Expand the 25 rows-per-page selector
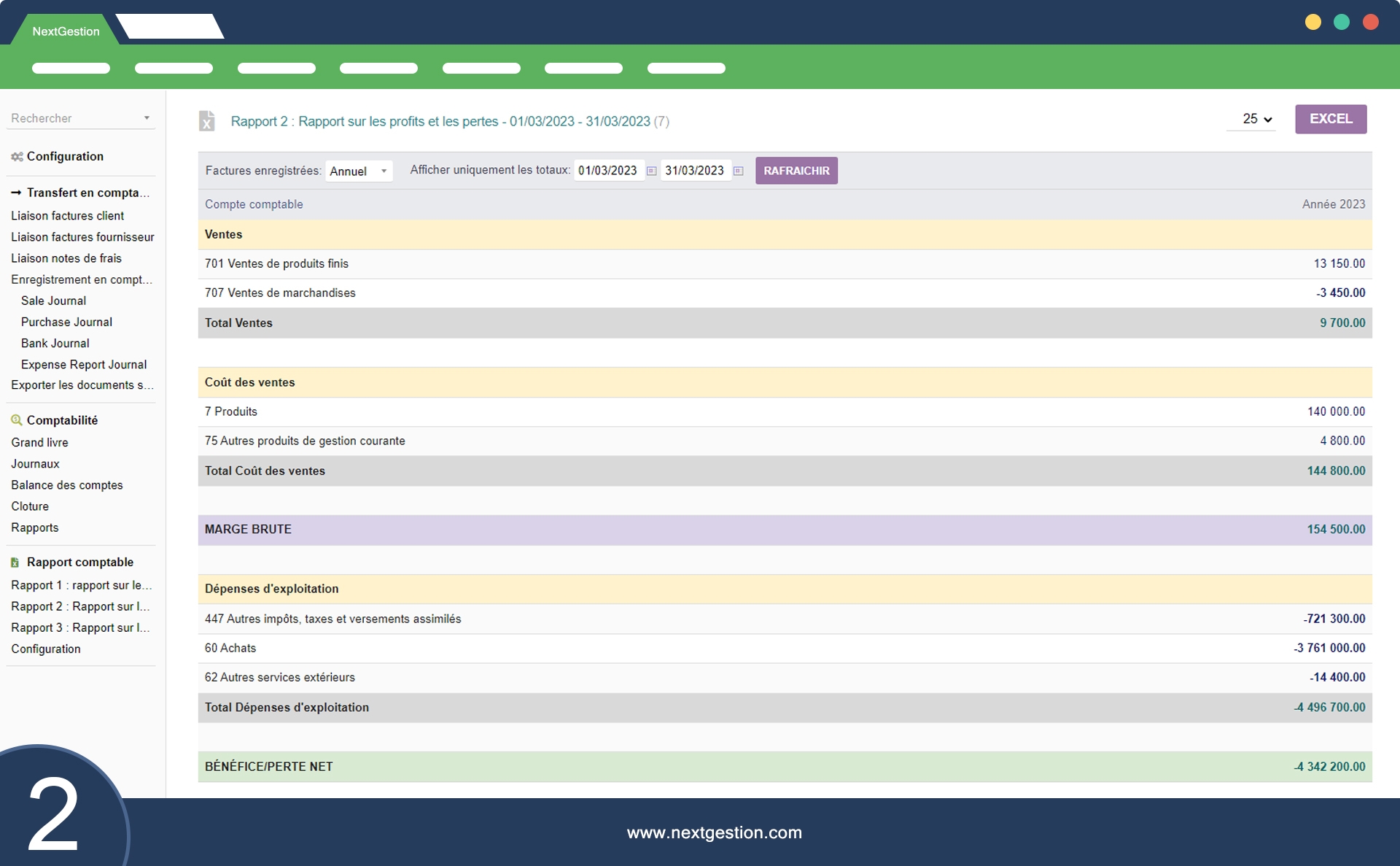Viewport: 1400px width, 866px height. point(1256,119)
